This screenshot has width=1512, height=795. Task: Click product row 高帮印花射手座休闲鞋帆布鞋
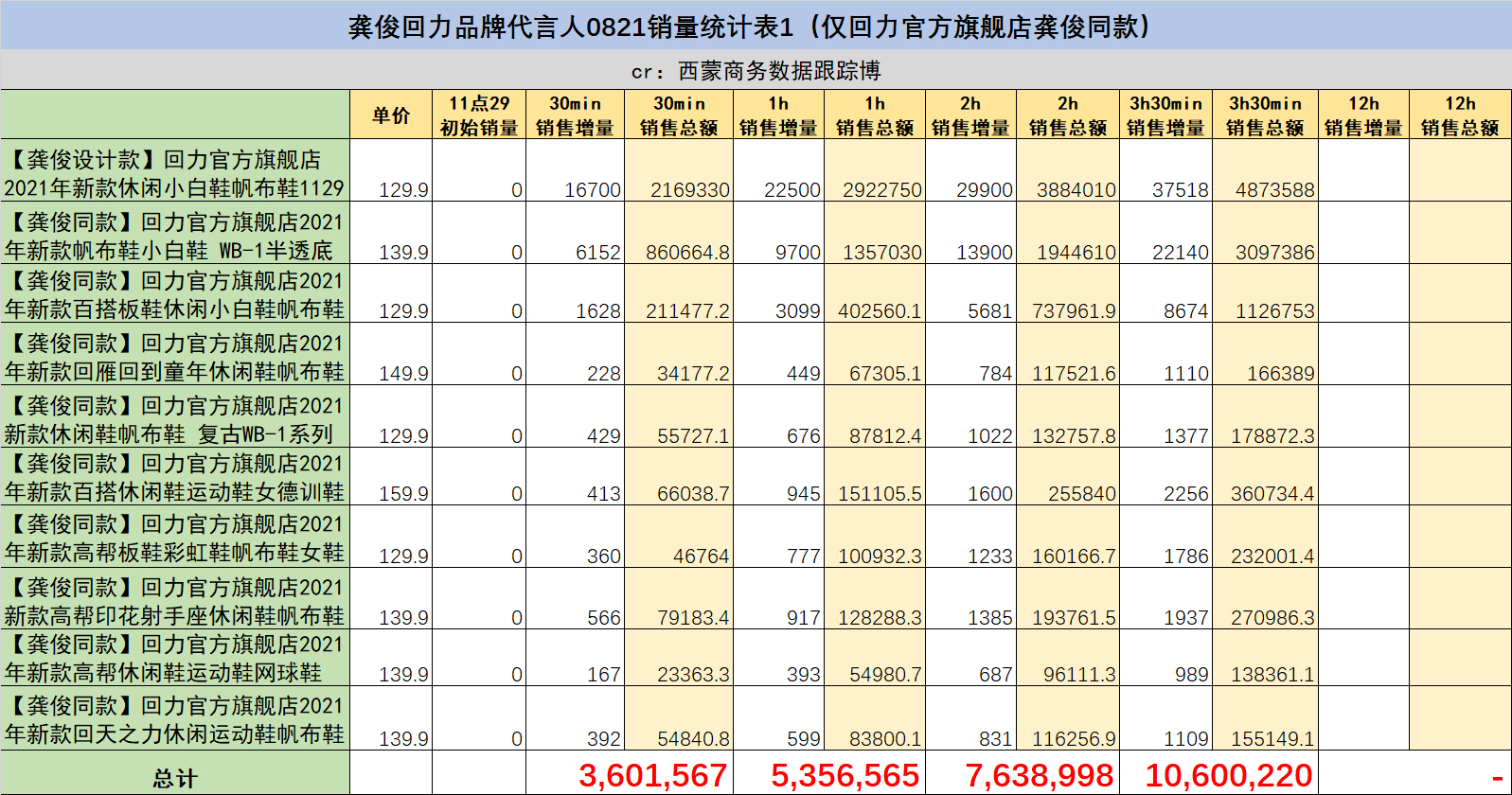pos(175,599)
